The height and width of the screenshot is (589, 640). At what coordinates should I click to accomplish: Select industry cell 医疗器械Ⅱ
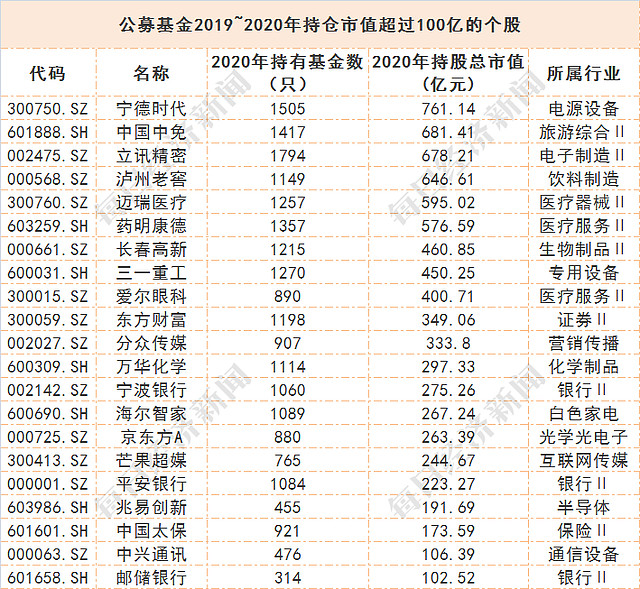(x=582, y=202)
